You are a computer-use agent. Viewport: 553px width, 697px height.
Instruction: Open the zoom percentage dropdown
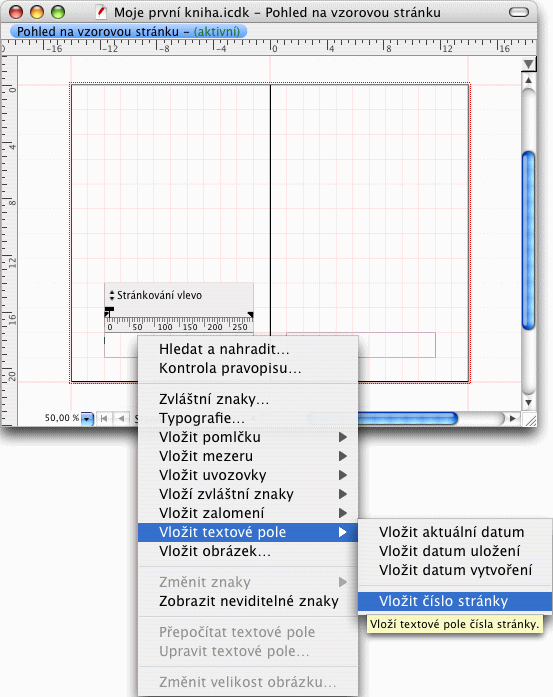[x=87, y=418]
